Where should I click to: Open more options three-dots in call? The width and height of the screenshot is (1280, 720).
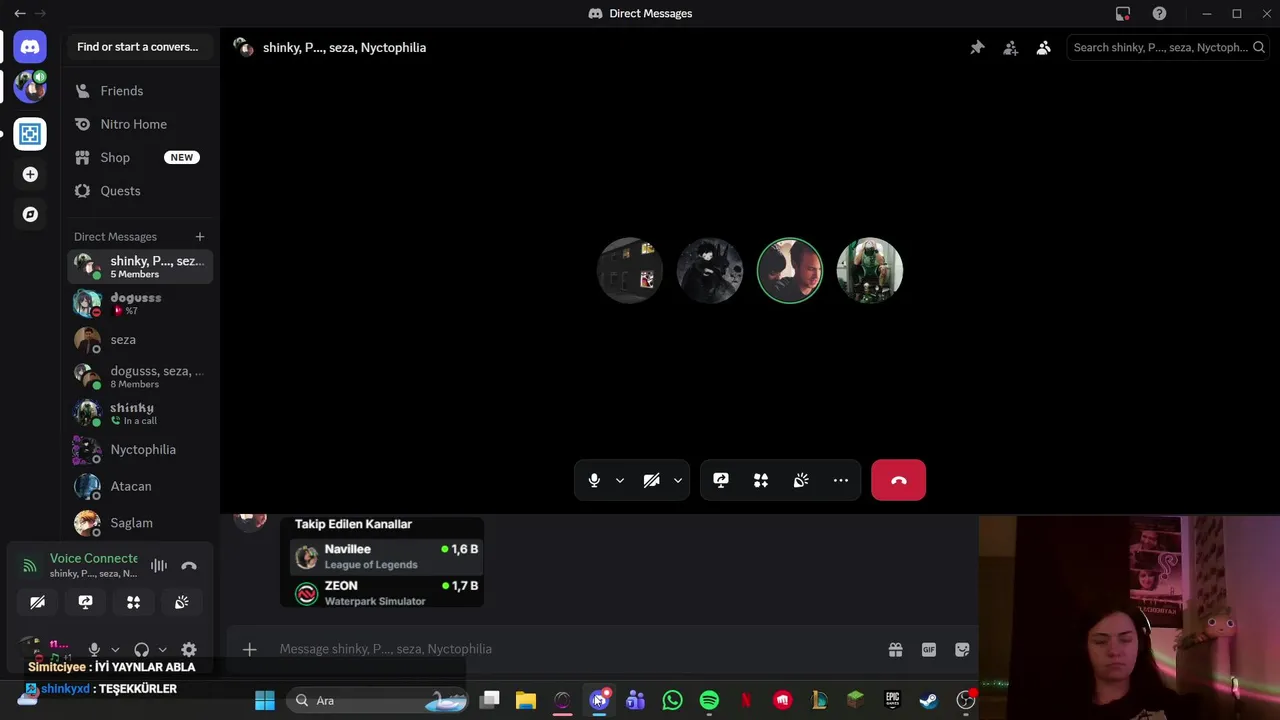841,480
